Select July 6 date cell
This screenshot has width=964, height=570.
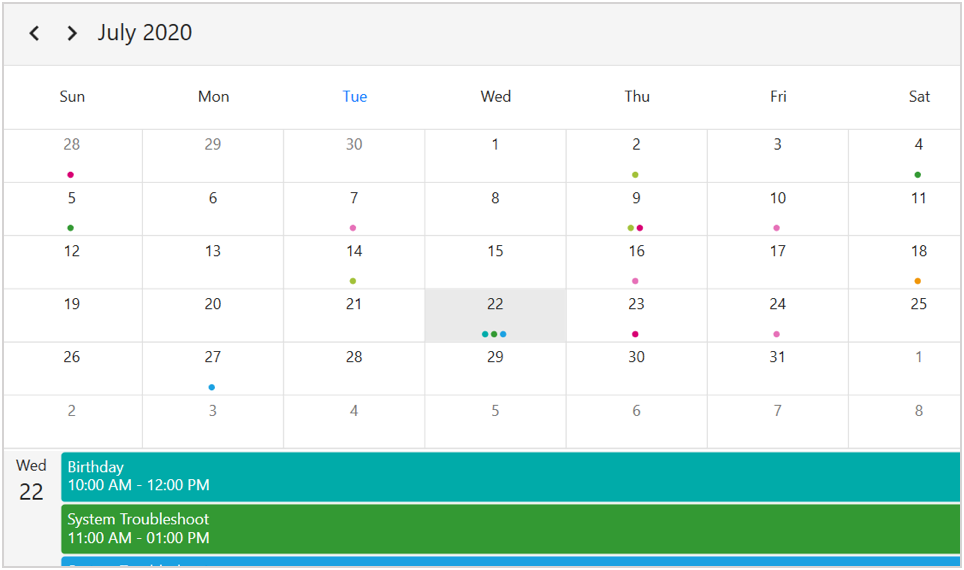(x=213, y=209)
